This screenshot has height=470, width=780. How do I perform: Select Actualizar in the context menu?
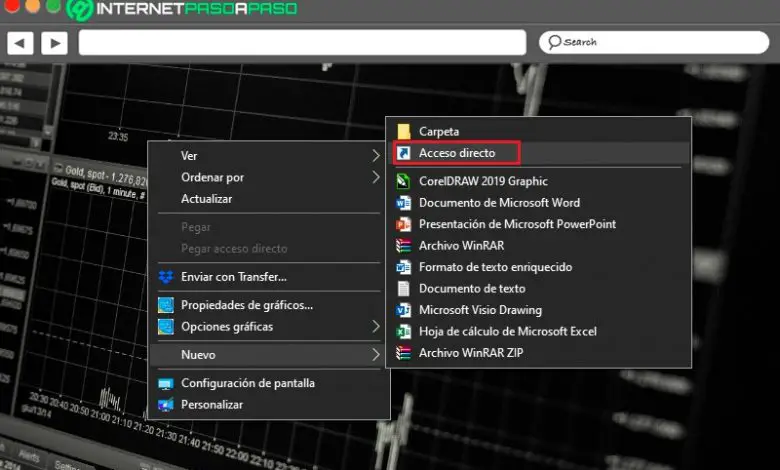pos(206,199)
